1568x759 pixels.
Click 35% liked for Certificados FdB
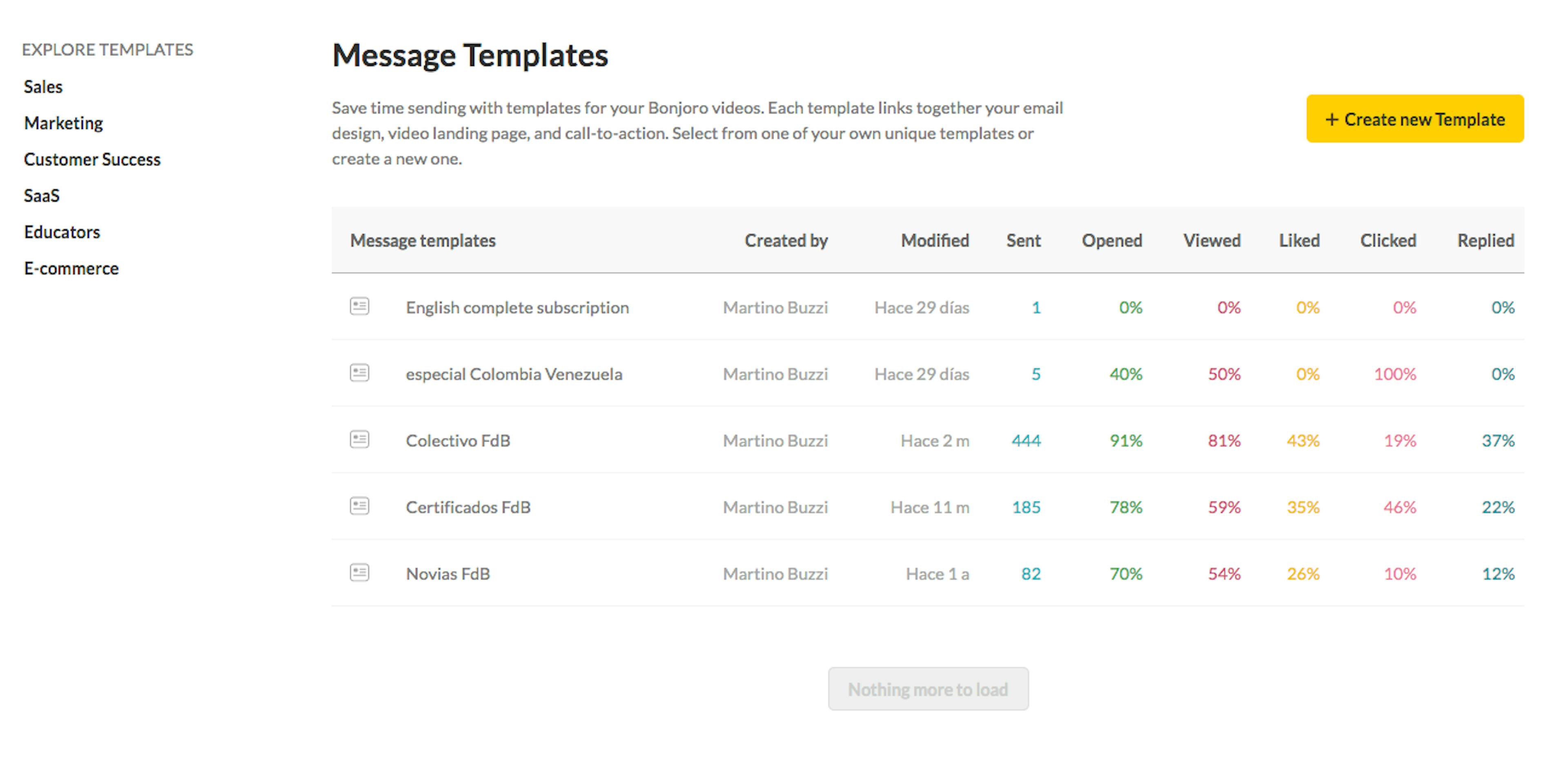[x=1303, y=507]
